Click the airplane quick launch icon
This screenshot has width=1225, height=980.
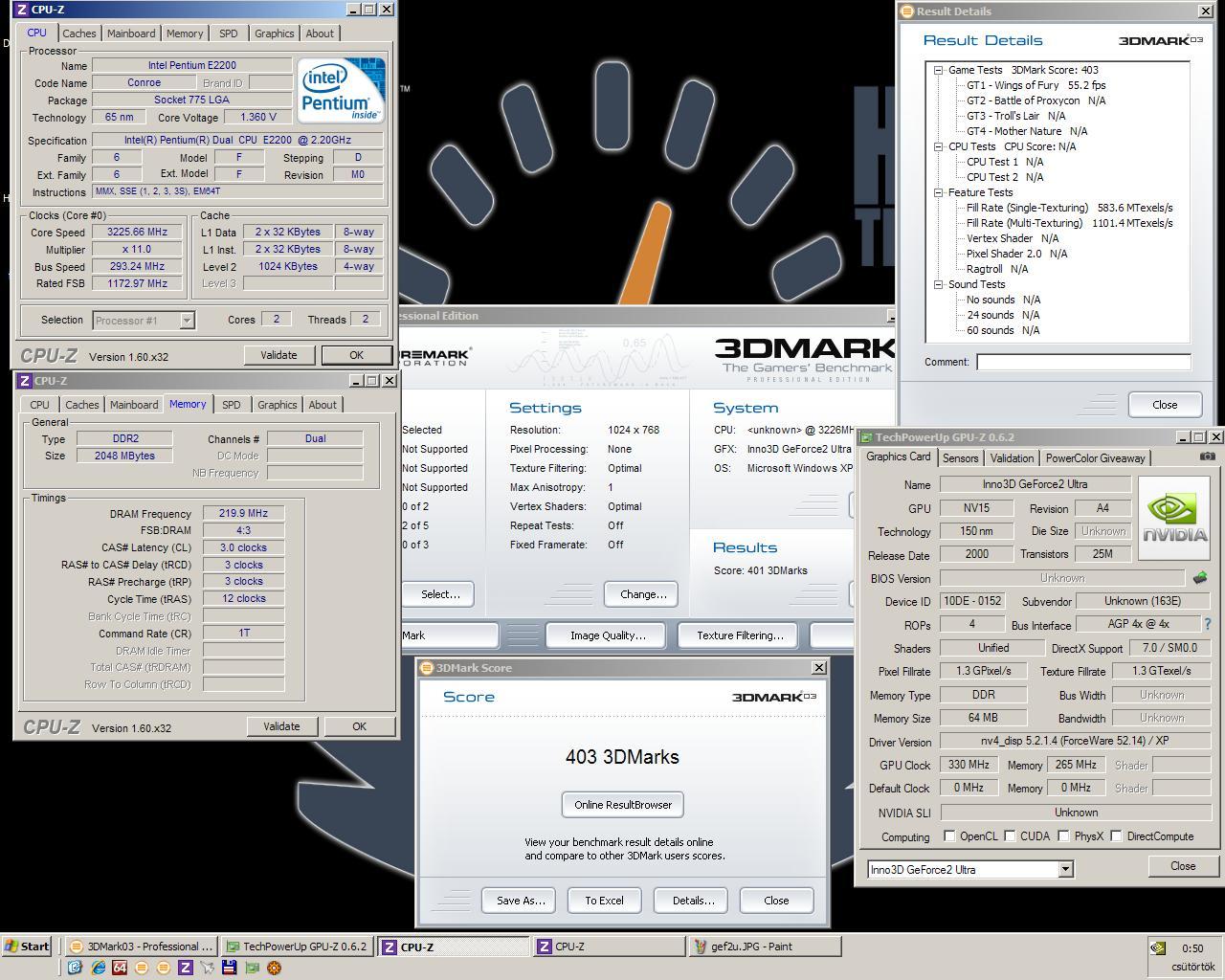[x=208, y=968]
